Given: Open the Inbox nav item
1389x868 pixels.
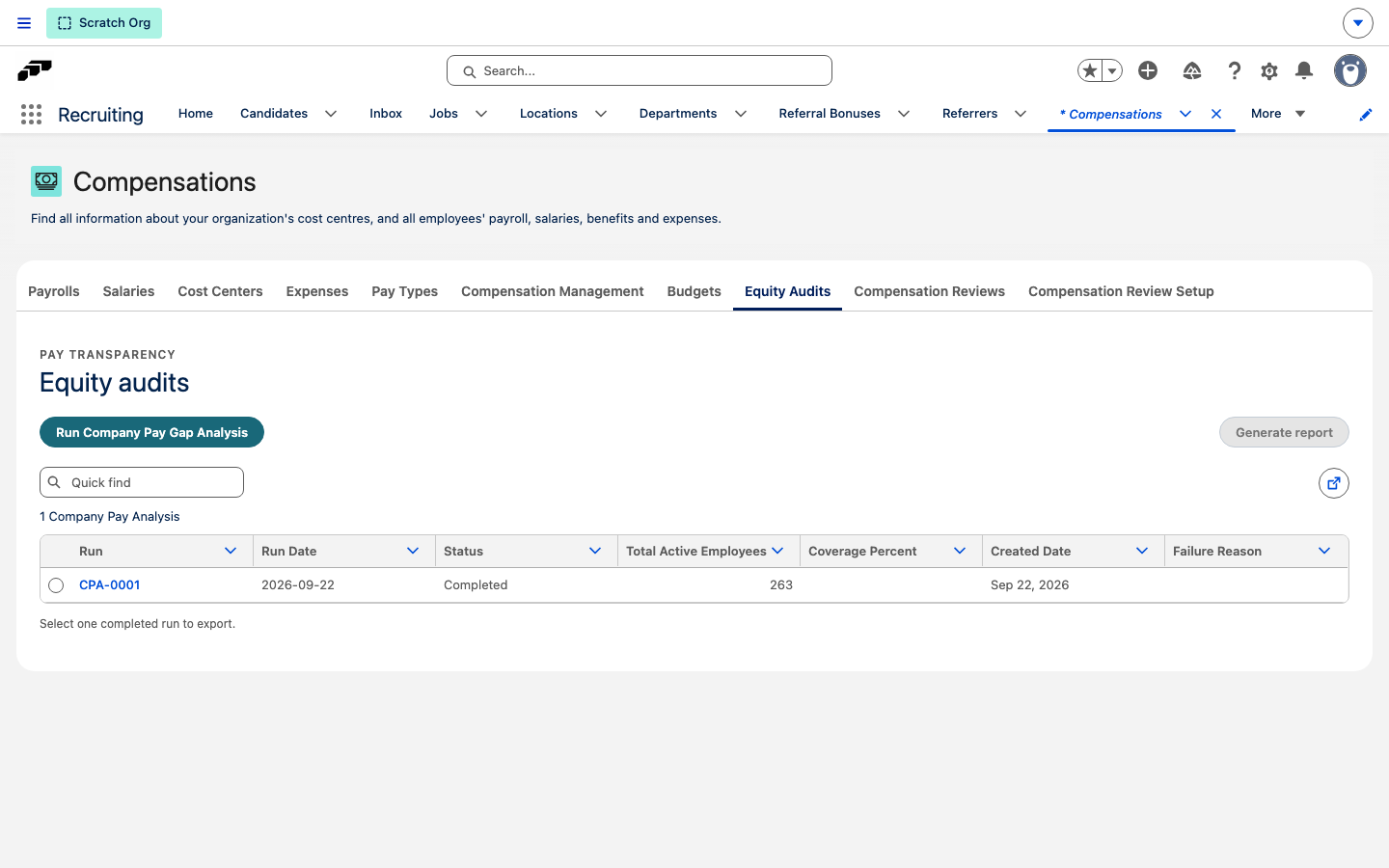Looking at the screenshot, I should 386,114.
